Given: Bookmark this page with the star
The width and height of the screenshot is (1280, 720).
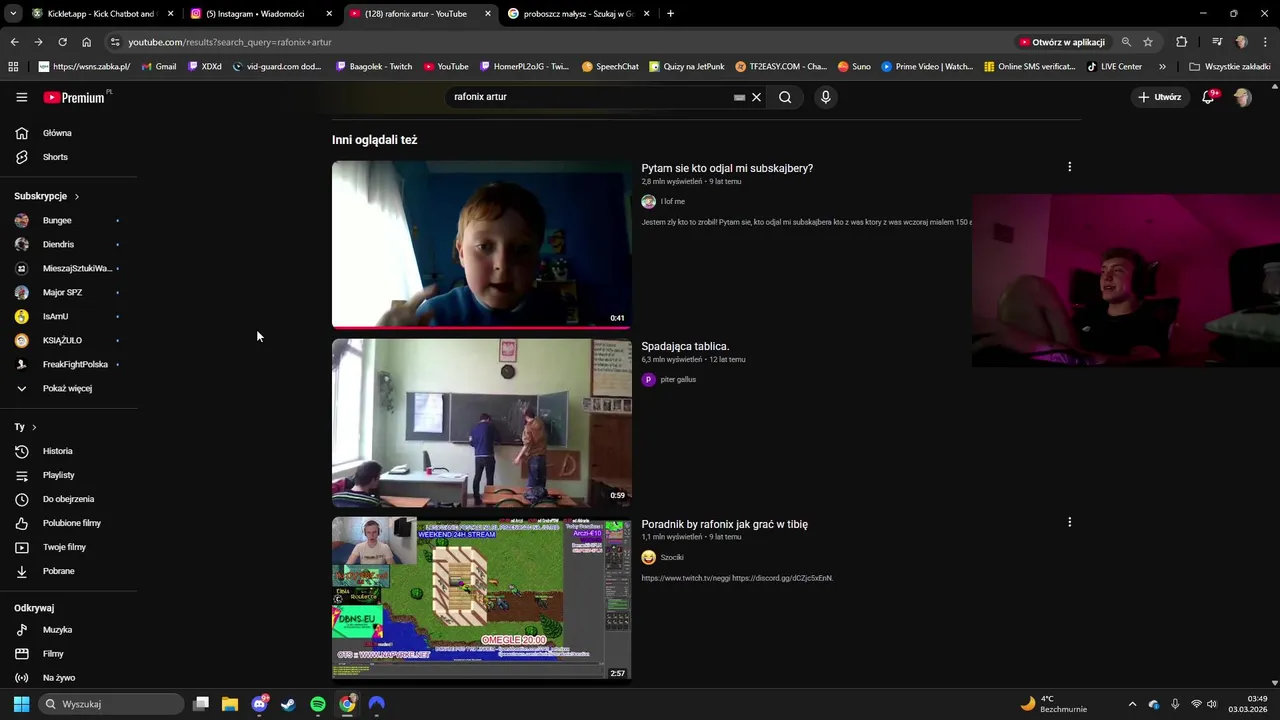Looking at the screenshot, I should [x=1148, y=42].
